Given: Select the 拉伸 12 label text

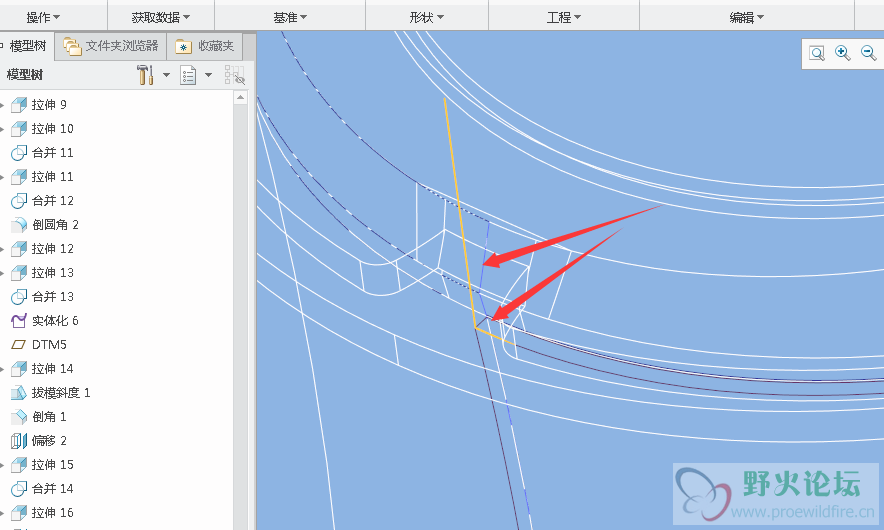Looking at the screenshot, I should click(x=52, y=249).
